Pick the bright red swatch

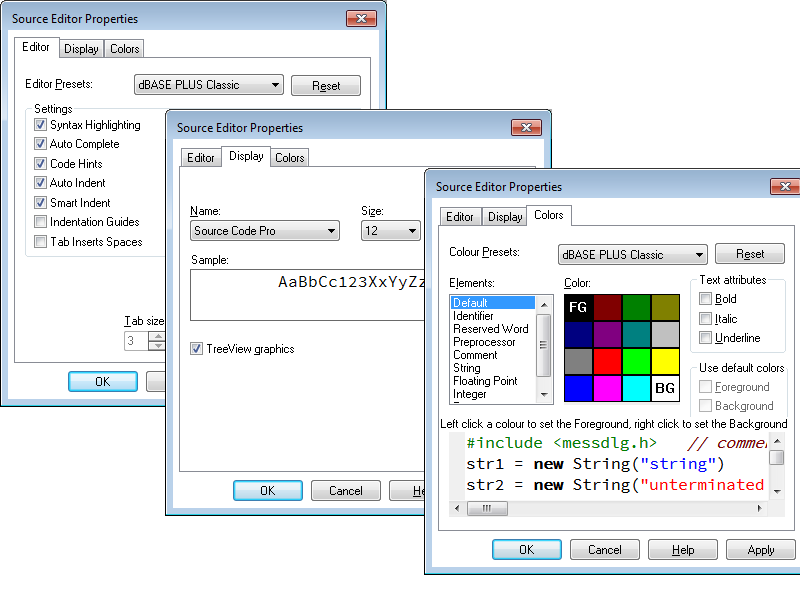coord(608,362)
